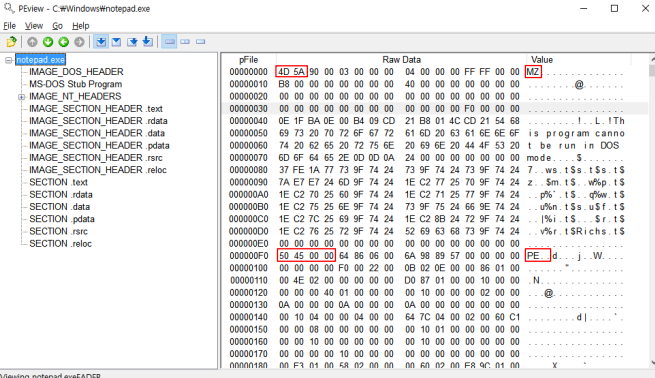Open the Go menu
The height and width of the screenshot is (378, 655).
[x=57, y=26]
